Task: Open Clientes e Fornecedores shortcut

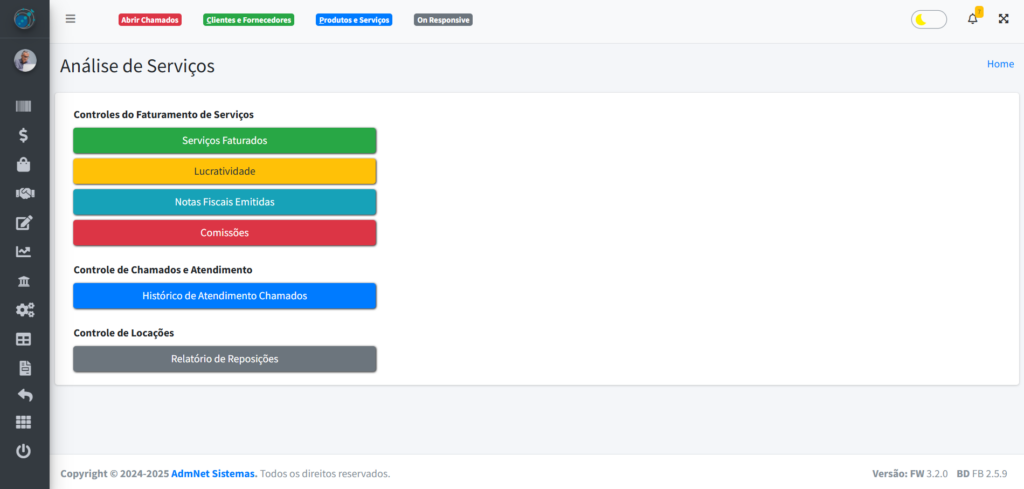Action: [248, 19]
